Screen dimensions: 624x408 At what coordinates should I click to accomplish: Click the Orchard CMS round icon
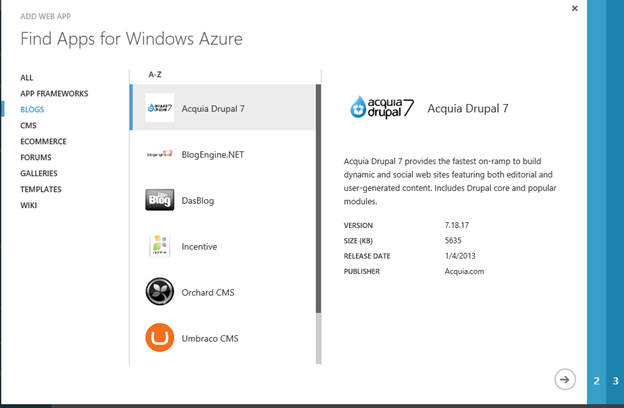(160, 292)
